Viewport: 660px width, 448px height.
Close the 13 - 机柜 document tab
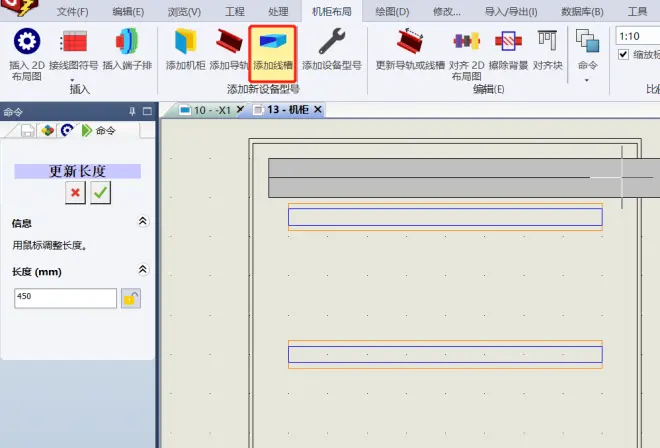pyautogui.click(x=318, y=109)
